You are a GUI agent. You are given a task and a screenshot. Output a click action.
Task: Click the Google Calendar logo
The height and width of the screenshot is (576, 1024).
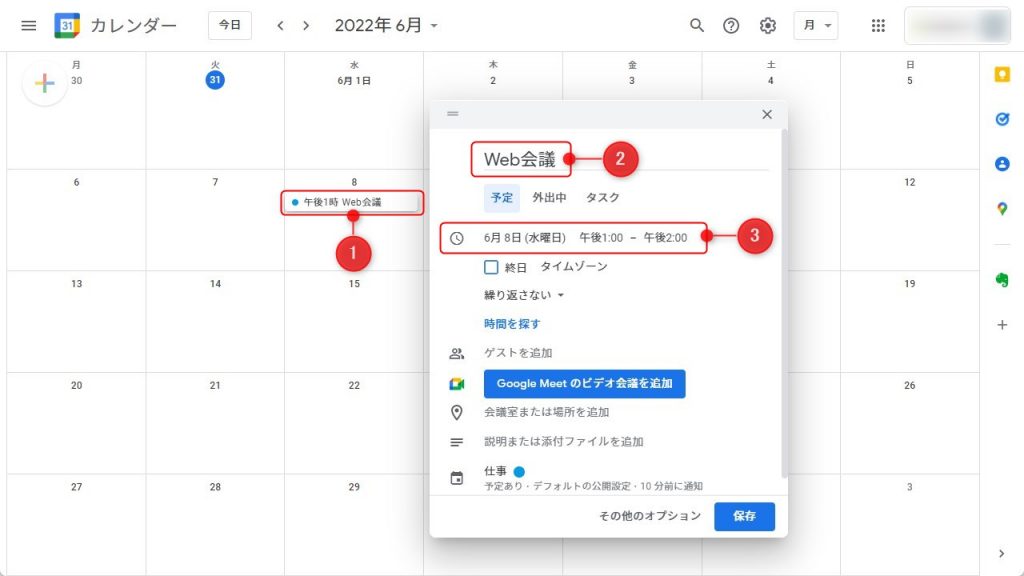coord(67,25)
